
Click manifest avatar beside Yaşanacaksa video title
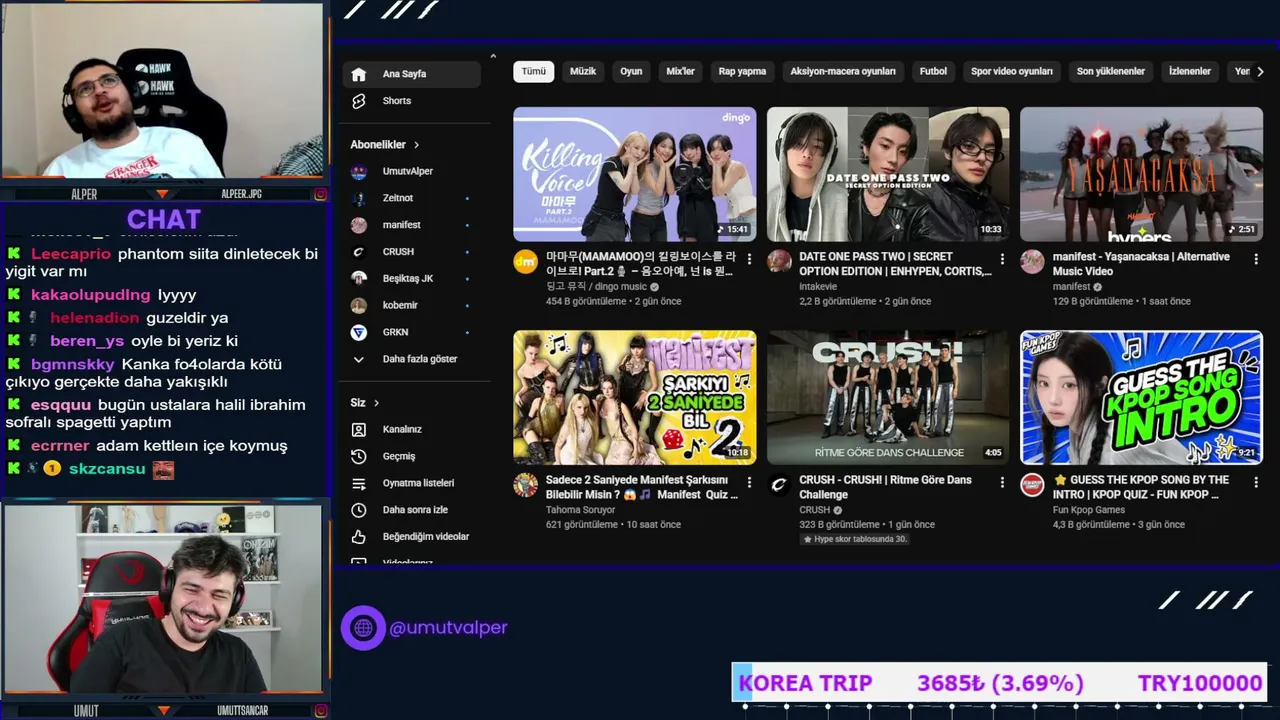pyautogui.click(x=1032, y=262)
